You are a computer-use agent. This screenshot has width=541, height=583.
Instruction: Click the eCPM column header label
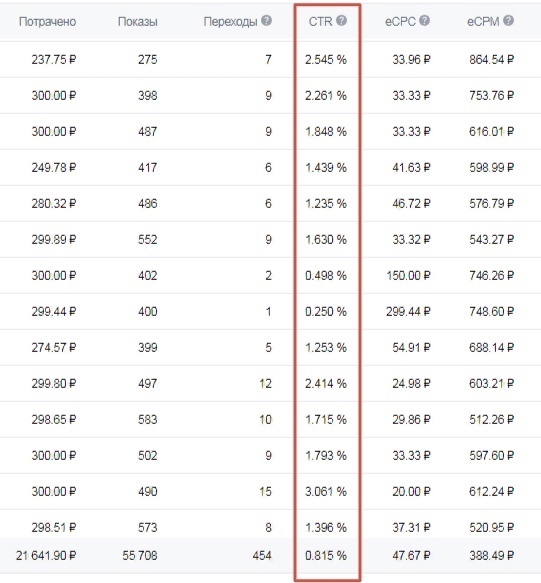(x=483, y=22)
